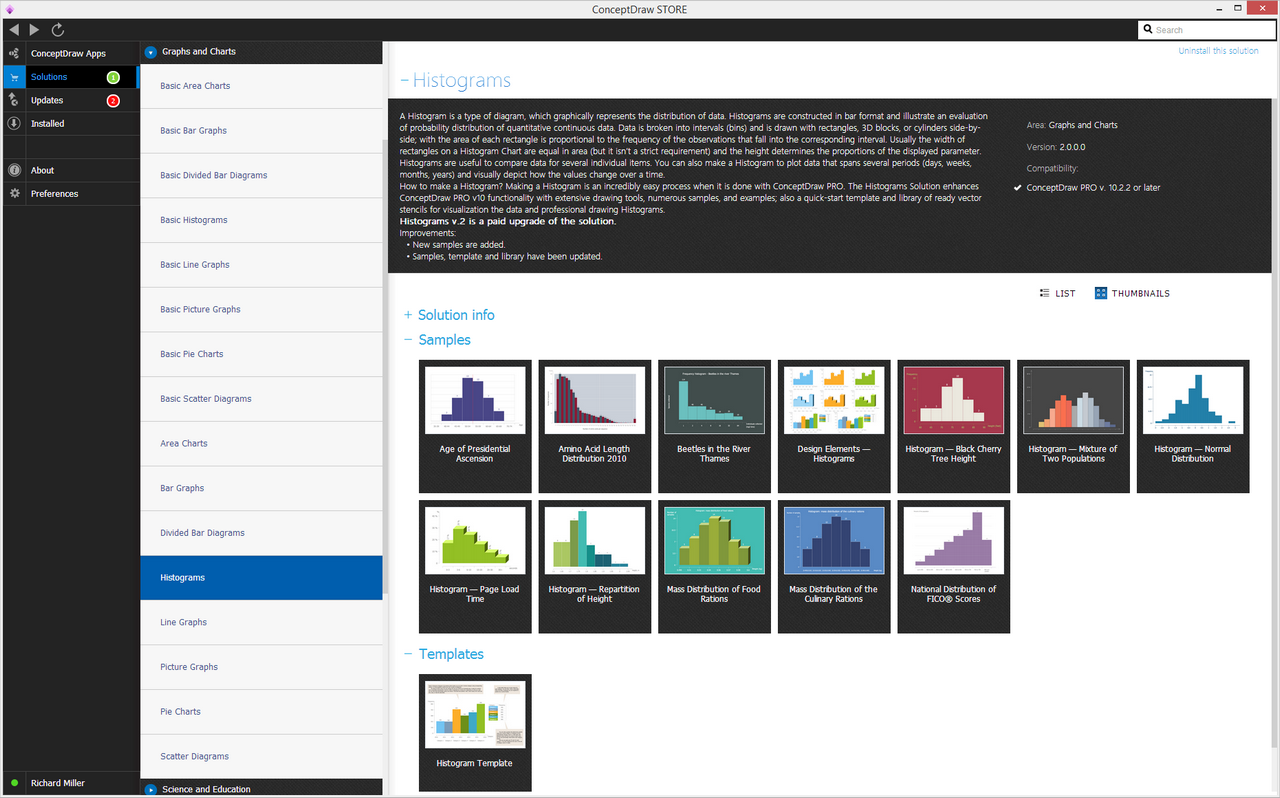The image size is (1280, 798).
Task: Select Basic Histograms in the list
Action: click(x=261, y=220)
